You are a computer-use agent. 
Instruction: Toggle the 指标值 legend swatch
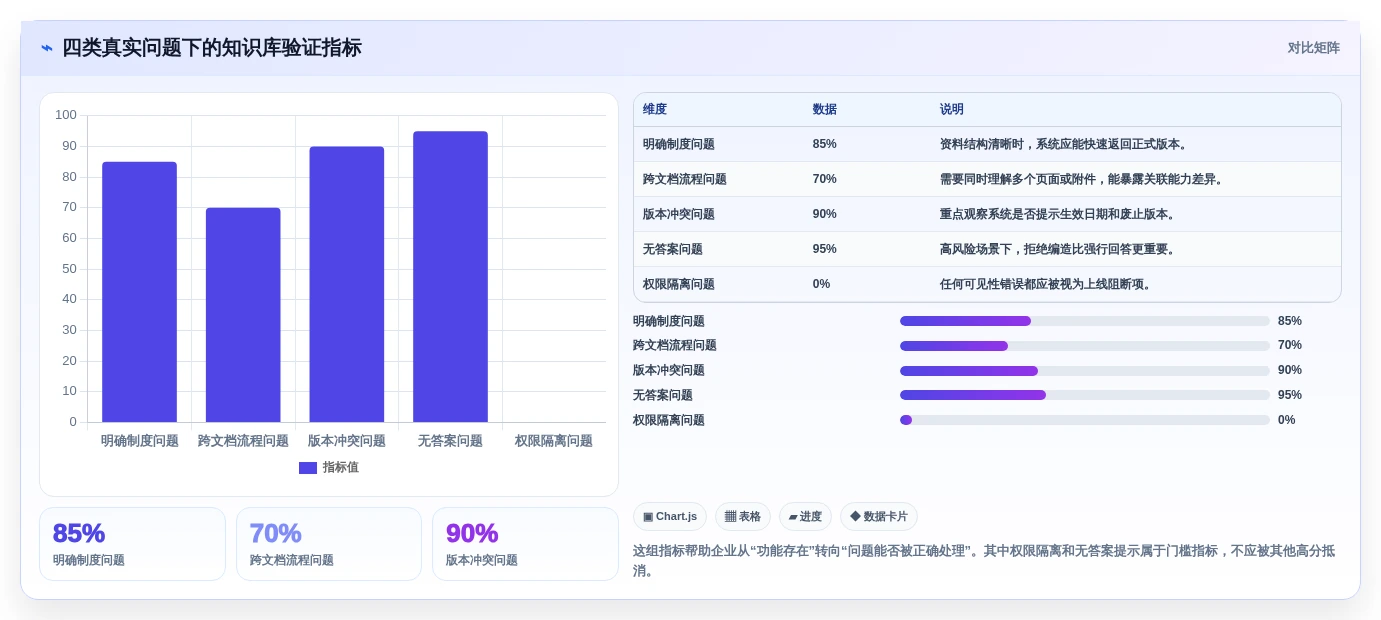tap(308, 468)
